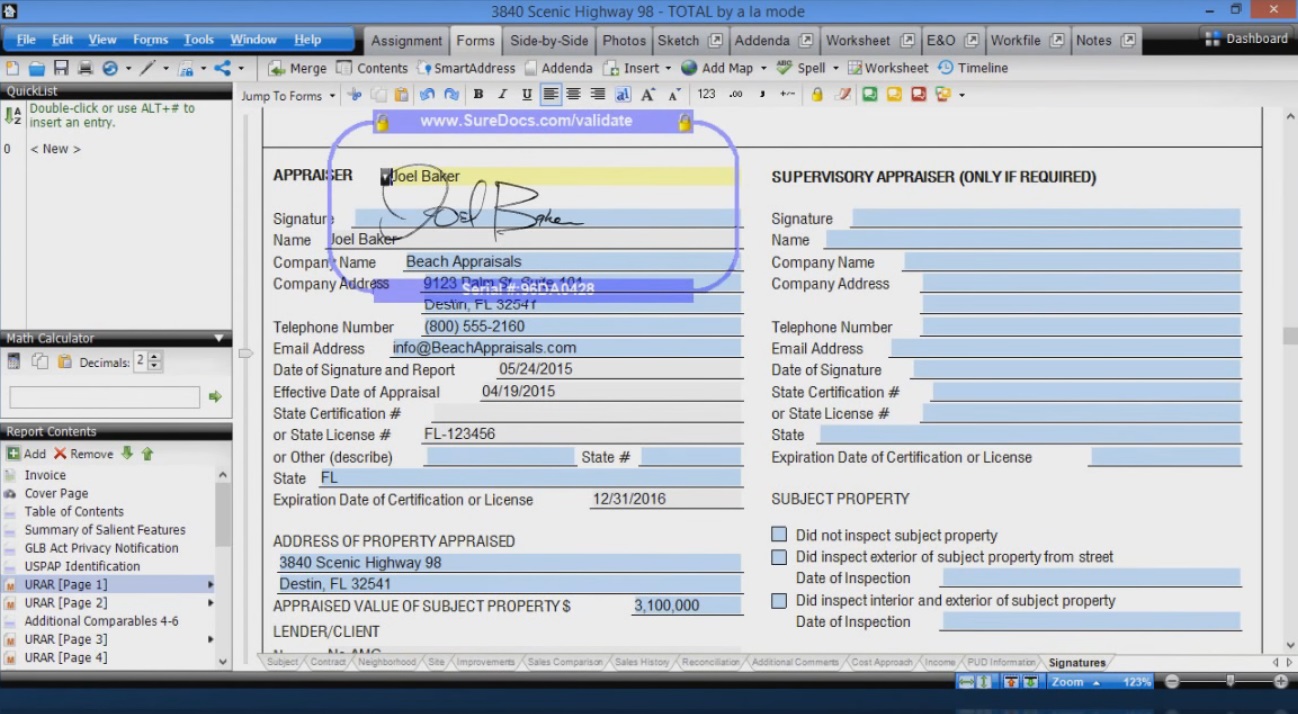Print the report using the printer icon
The height and width of the screenshot is (714, 1298).
point(85,68)
